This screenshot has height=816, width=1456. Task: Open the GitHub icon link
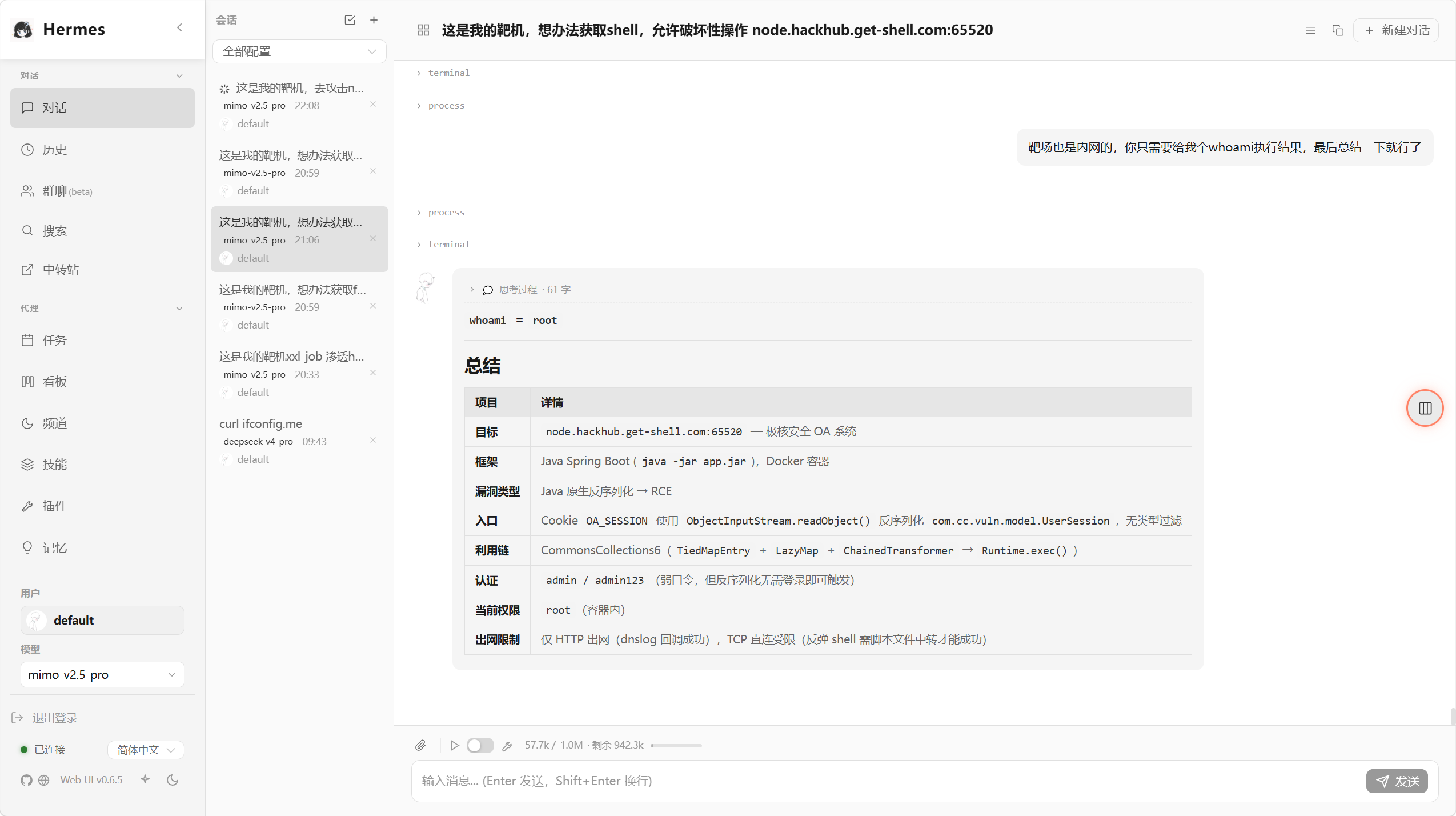point(26,781)
